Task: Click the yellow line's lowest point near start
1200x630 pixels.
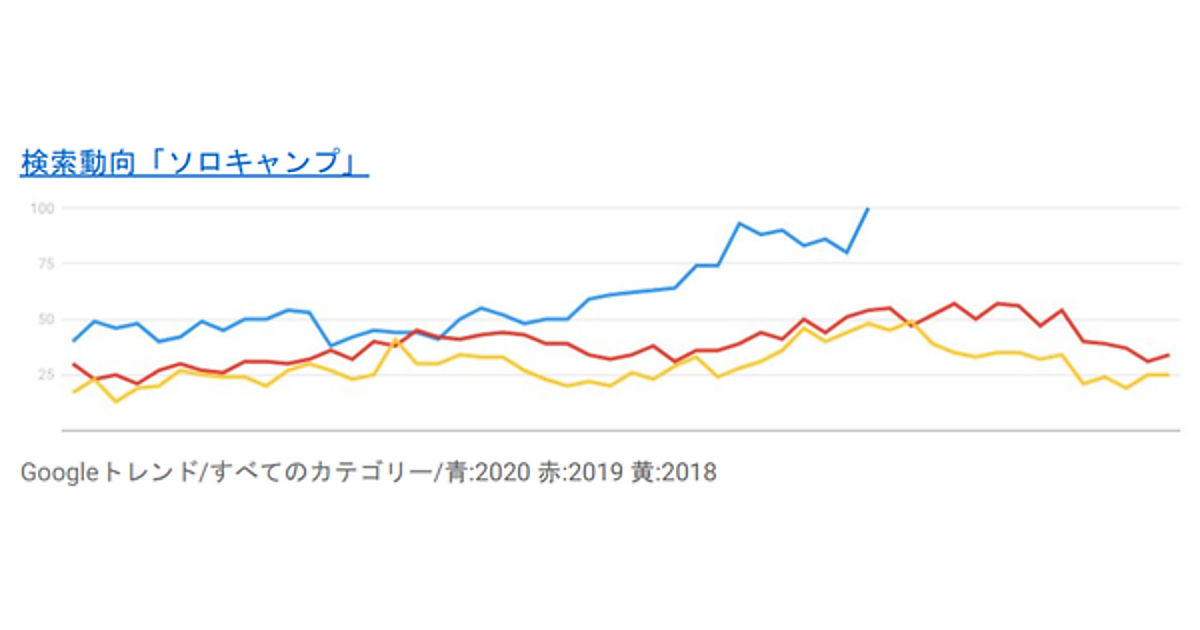Action: [116, 401]
